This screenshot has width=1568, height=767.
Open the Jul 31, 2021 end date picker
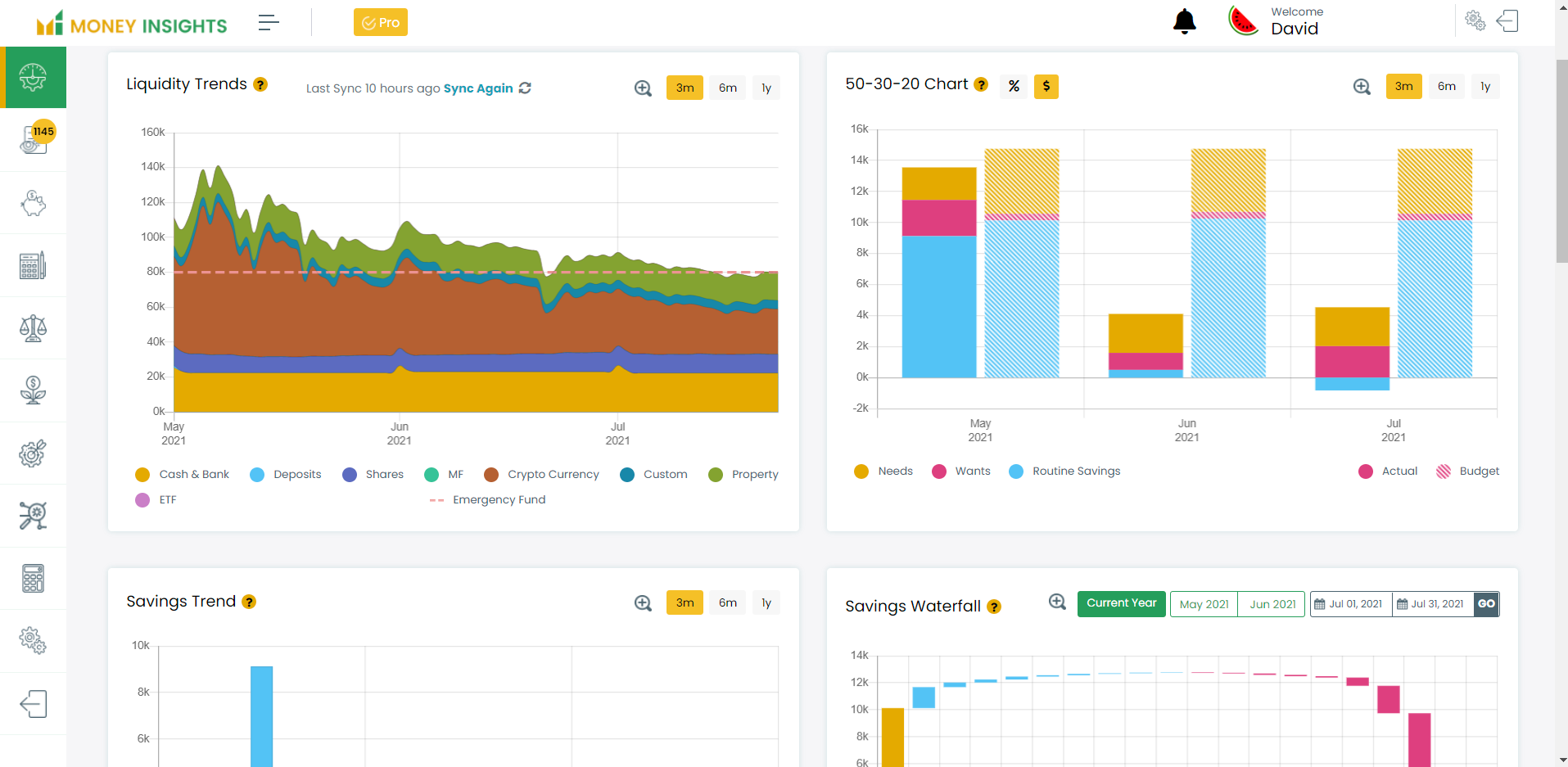(x=1432, y=604)
